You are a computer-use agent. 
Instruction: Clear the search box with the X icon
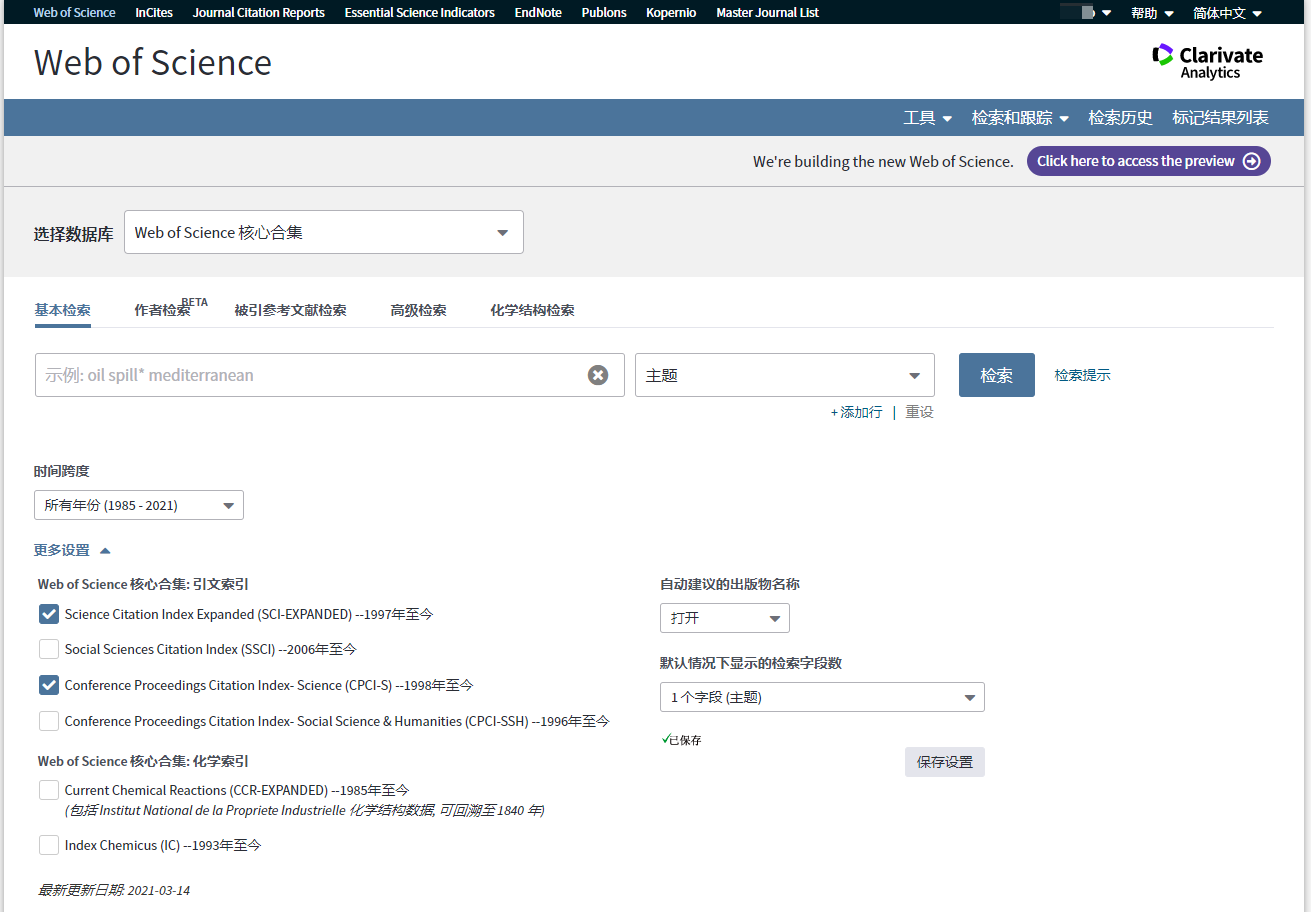coord(598,375)
